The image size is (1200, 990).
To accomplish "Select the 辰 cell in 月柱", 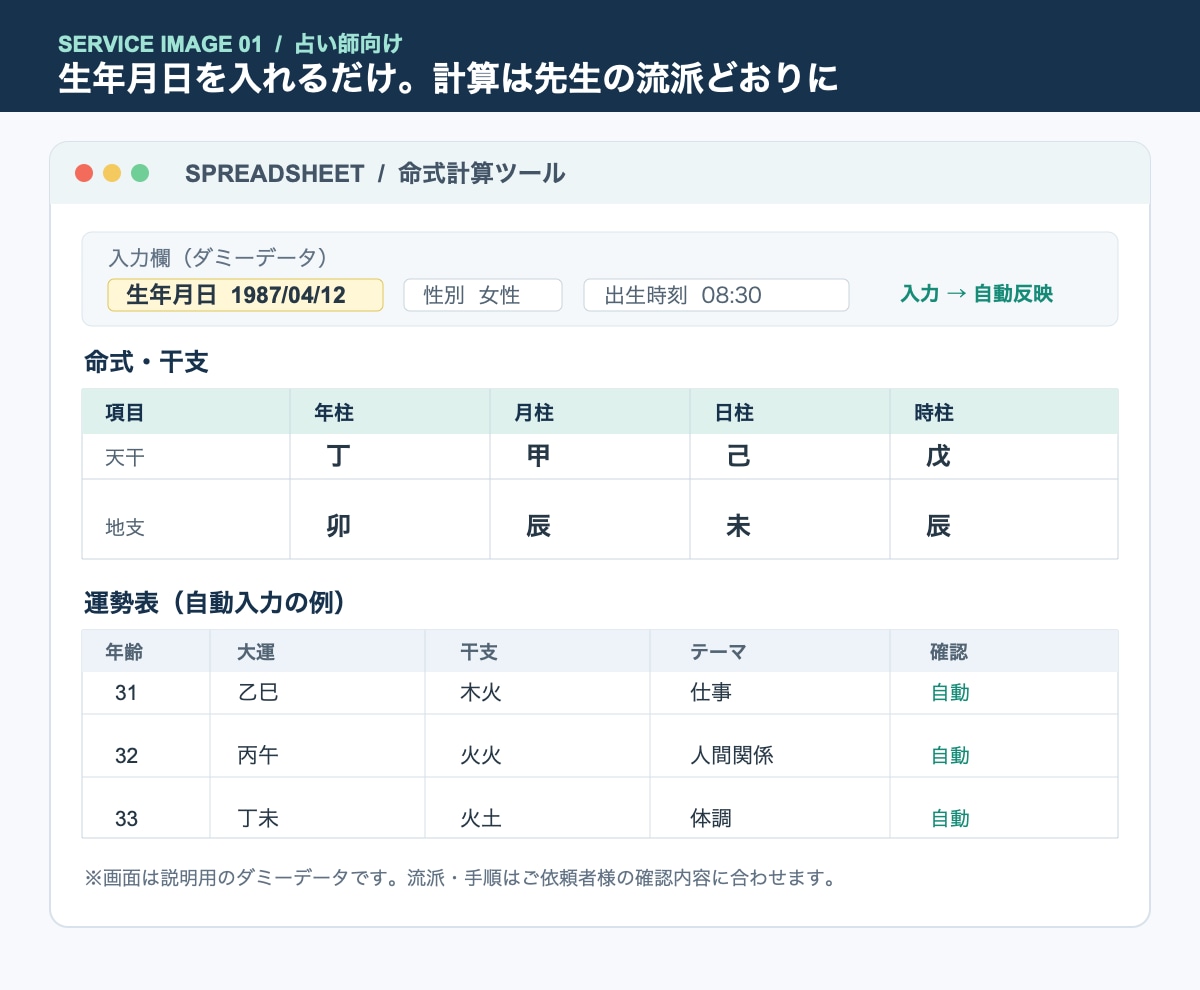I will pyautogui.click(x=590, y=519).
